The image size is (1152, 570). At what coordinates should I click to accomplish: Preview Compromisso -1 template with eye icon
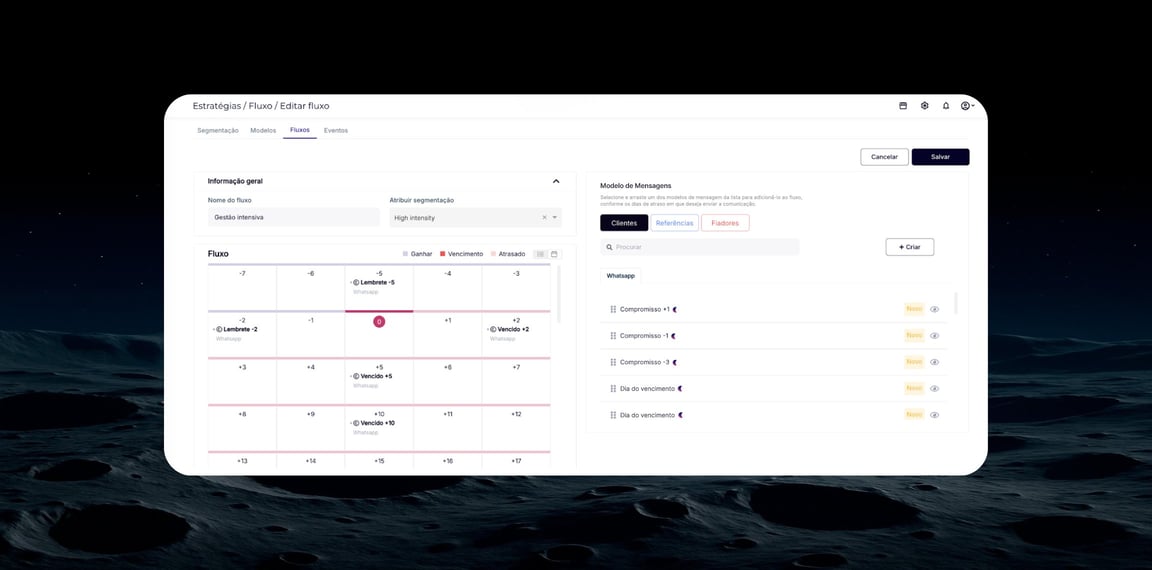(x=934, y=336)
